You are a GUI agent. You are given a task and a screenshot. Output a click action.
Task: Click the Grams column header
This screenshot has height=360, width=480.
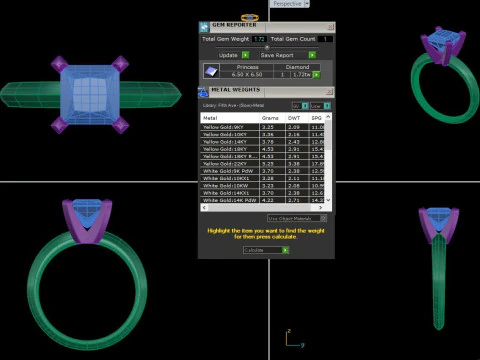pyautogui.click(x=272, y=118)
